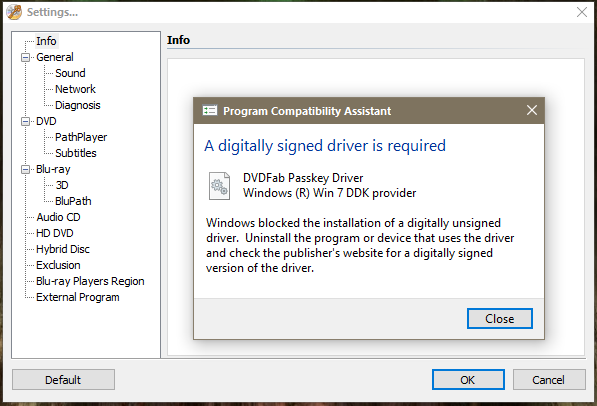Collapse the General tree node
597x406 pixels.
[26, 58]
